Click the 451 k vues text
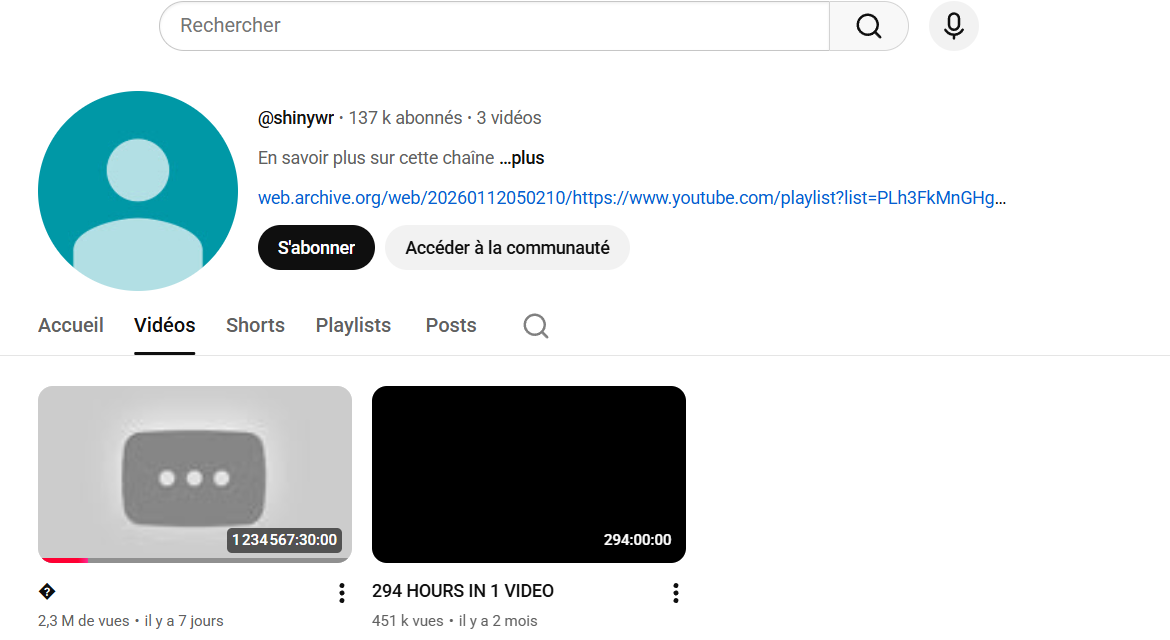Viewport: 1170px width, 640px height. coord(407,621)
